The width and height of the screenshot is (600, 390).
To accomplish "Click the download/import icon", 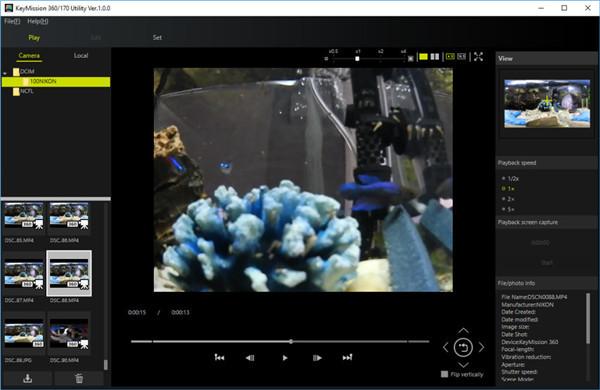I will click(27, 378).
